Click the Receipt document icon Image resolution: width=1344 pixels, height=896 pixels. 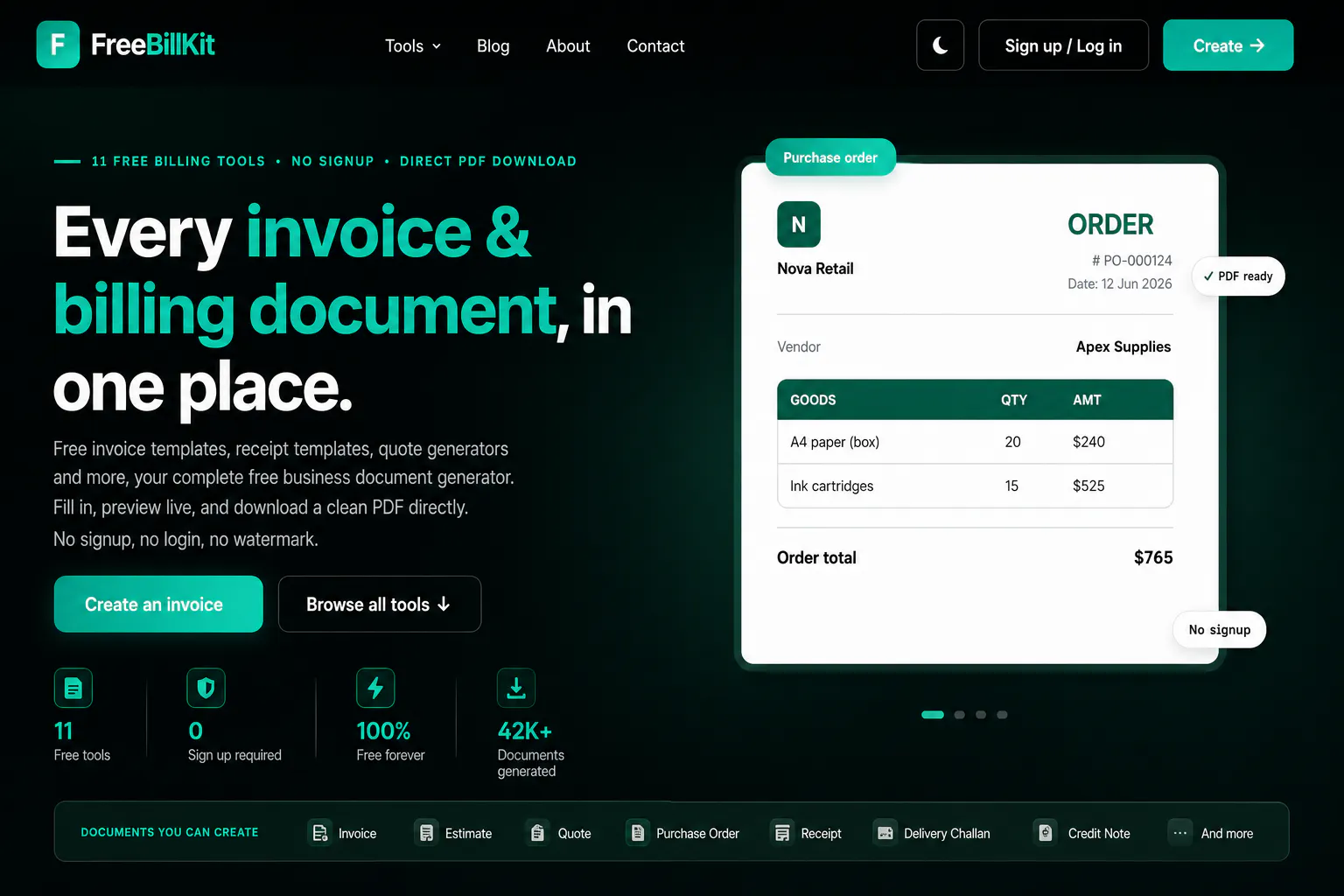point(782,833)
